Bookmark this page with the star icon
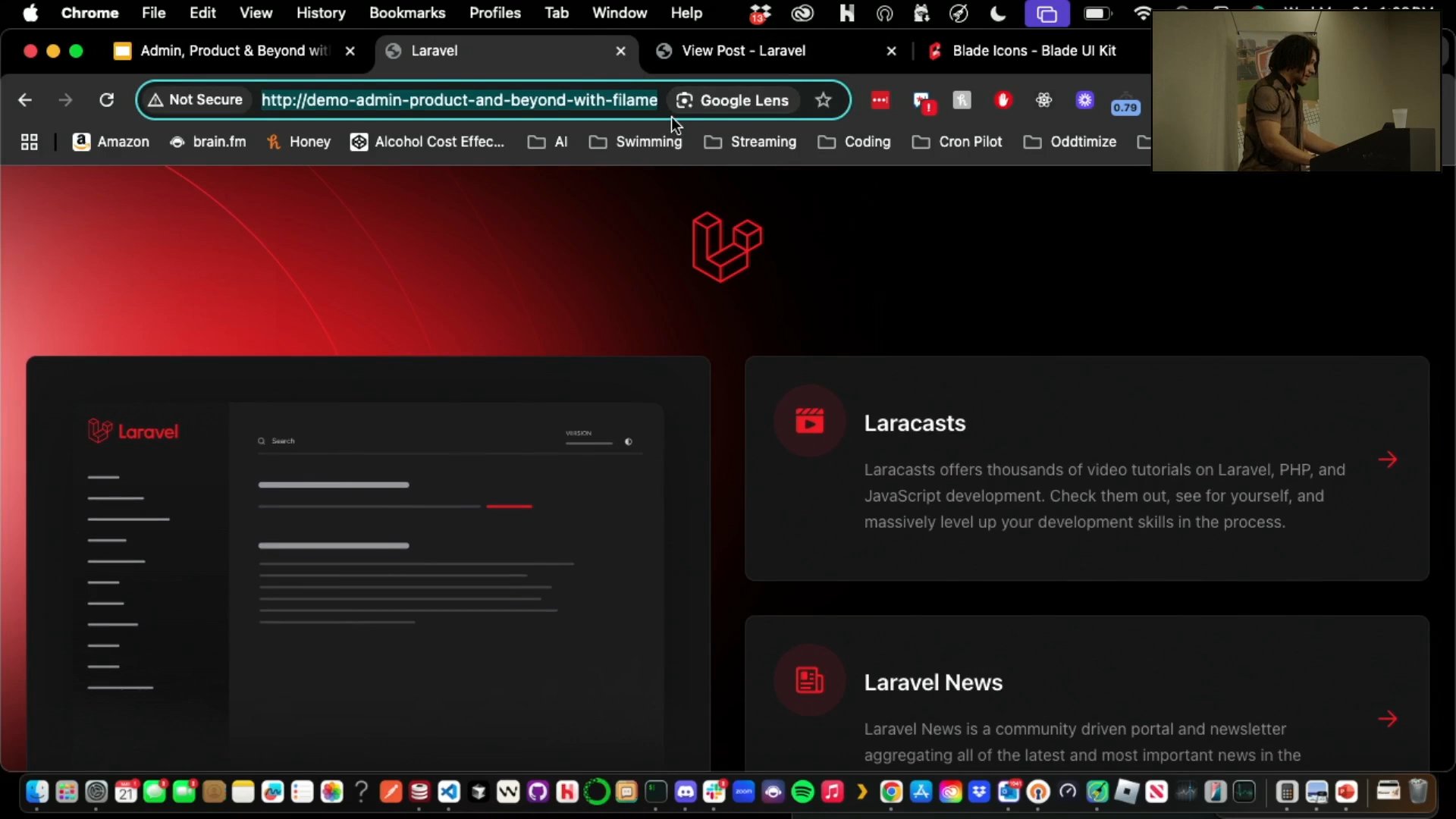The height and width of the screenshot is (819, 1456). click(824, 100)
